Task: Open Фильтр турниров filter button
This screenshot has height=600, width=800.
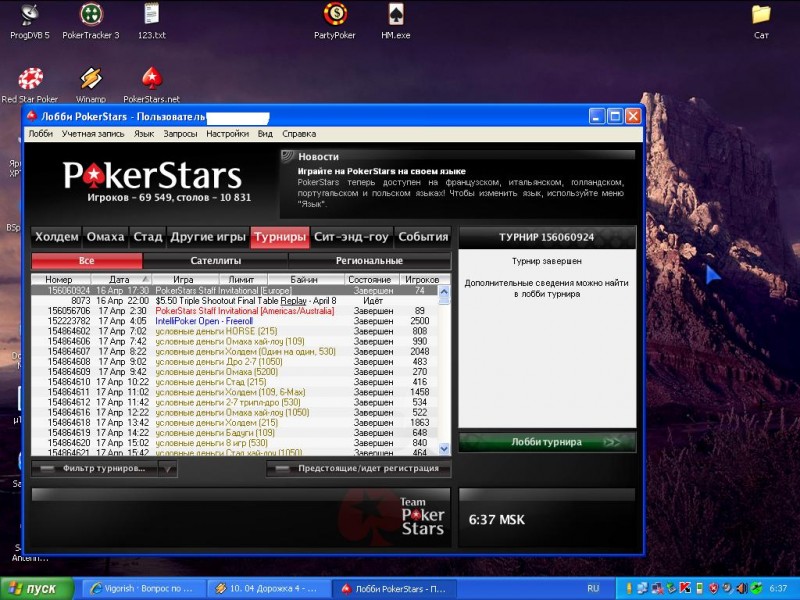Action: coord(95,468)
